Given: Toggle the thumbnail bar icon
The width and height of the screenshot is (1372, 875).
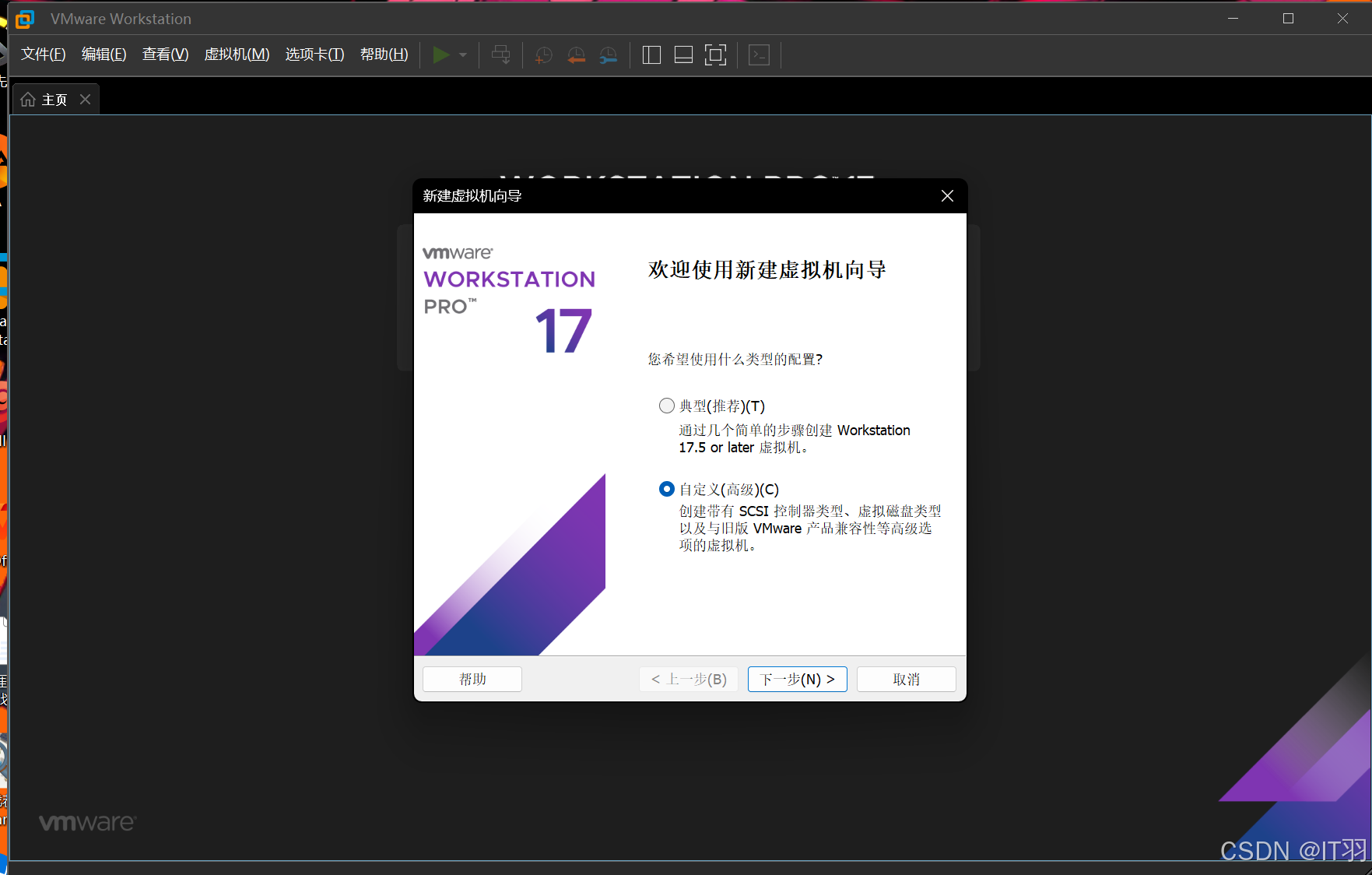Looking at the screenshot, I should (683, 54).
